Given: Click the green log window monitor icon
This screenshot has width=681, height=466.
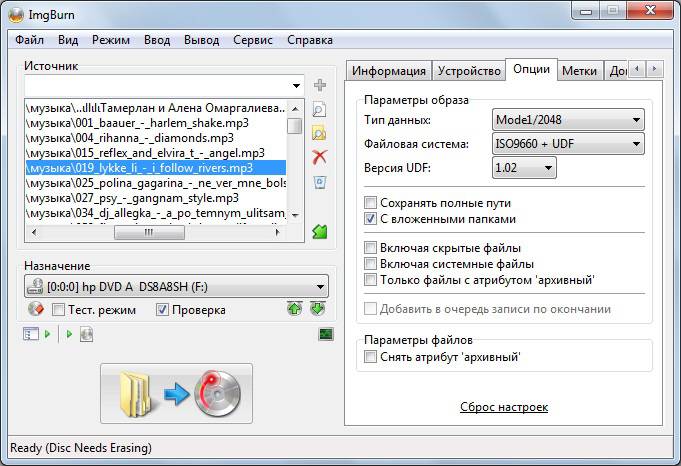Looking at the screenshot, I should point(326,334).
